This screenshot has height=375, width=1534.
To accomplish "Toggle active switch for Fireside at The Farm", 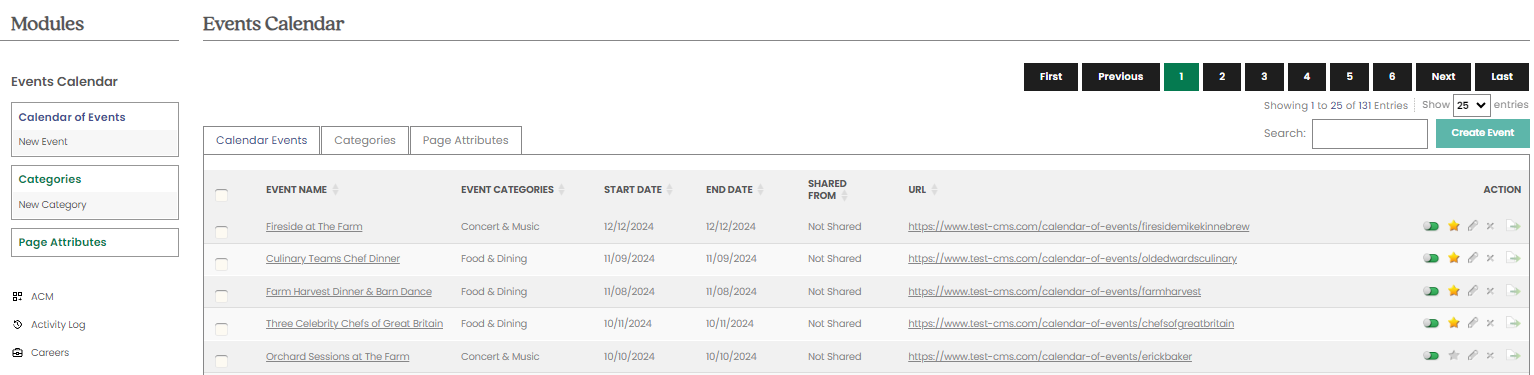I will (x=1431, y=226).
